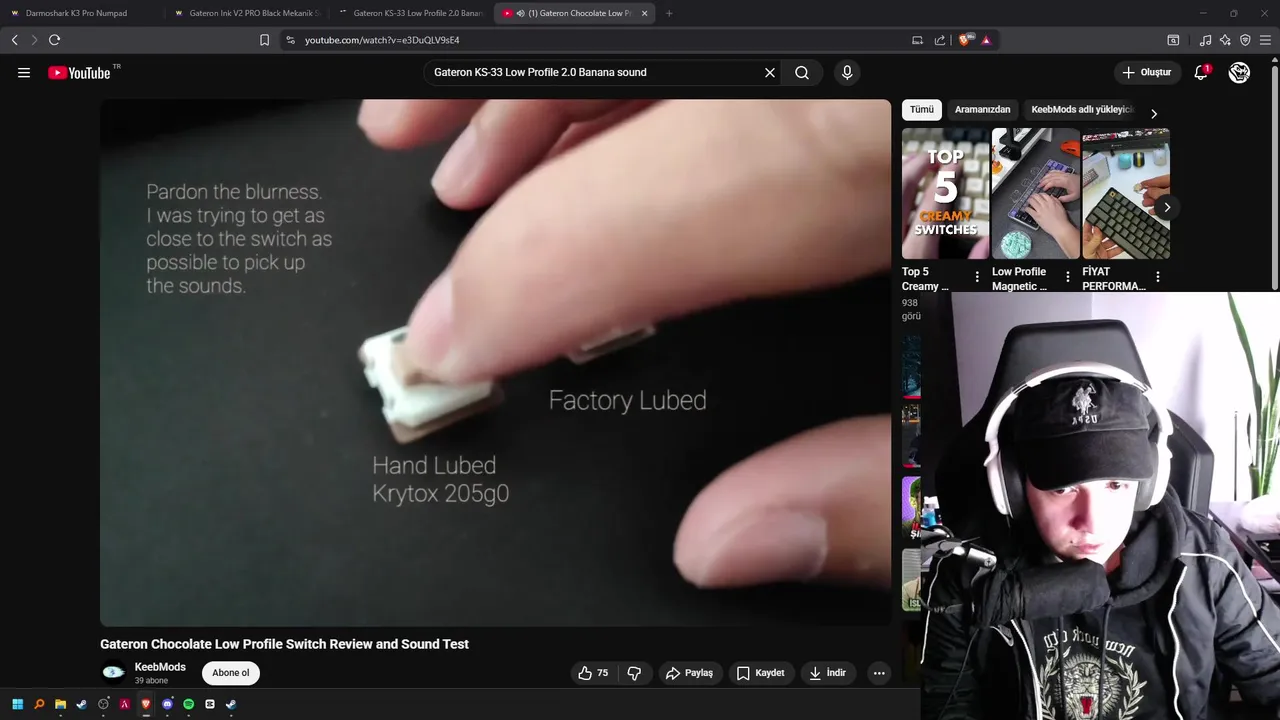
Task: Open CapCut from the taskbar
Action: [x=210, y=704]
